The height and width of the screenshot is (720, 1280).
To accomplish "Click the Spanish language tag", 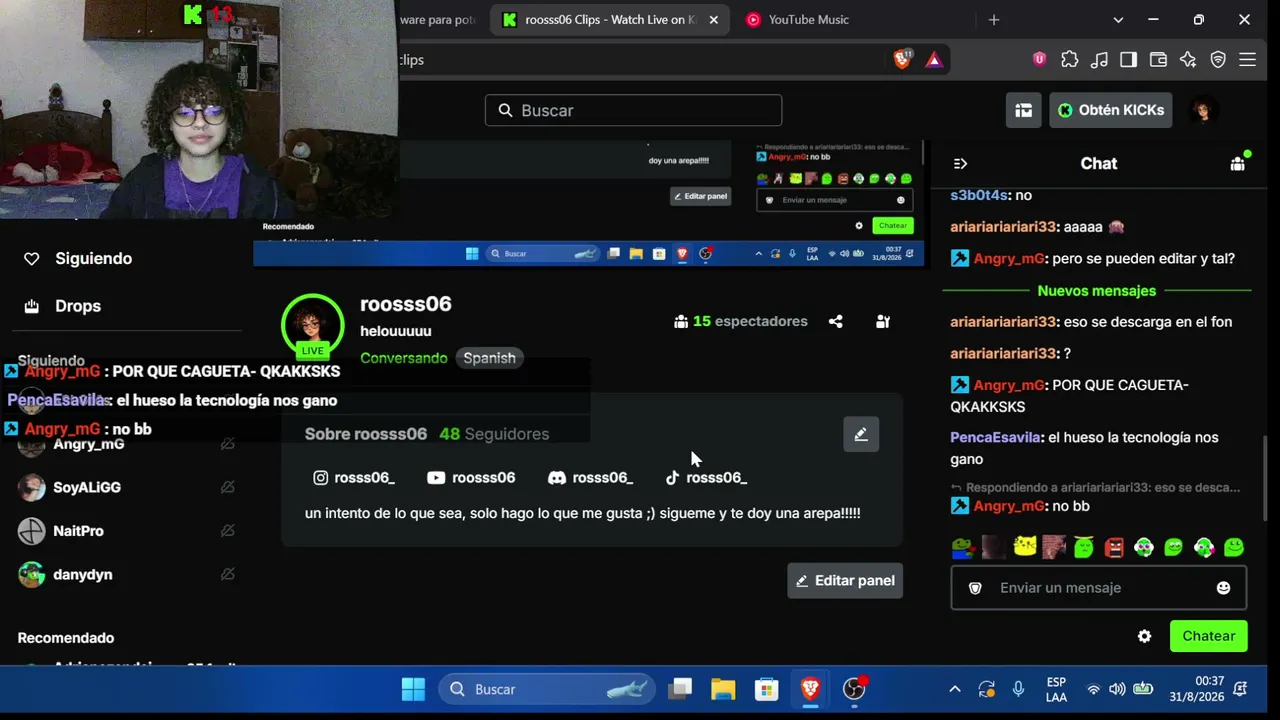I will point(489,358).
